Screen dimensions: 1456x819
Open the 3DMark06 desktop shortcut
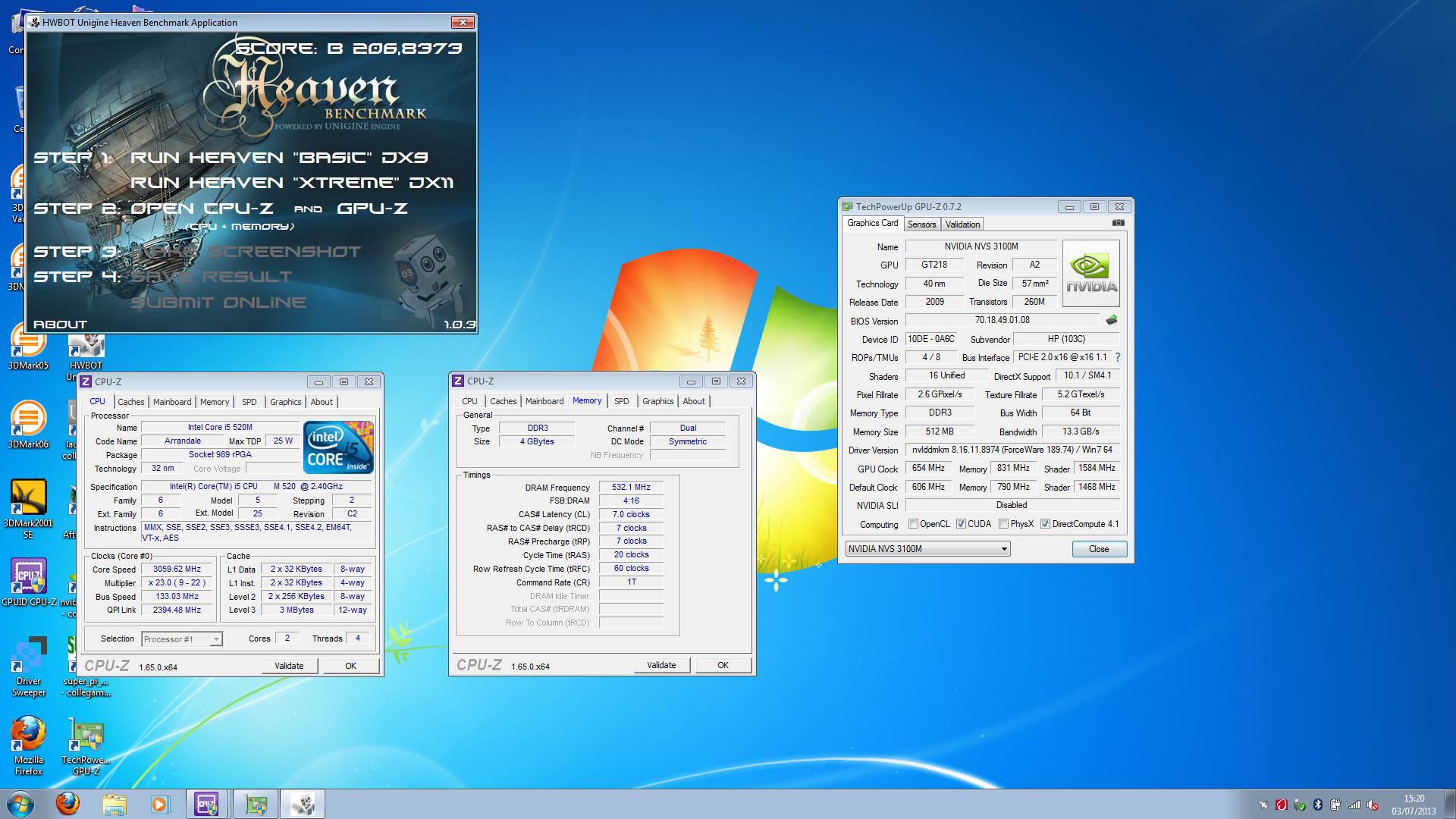point(28,425)
